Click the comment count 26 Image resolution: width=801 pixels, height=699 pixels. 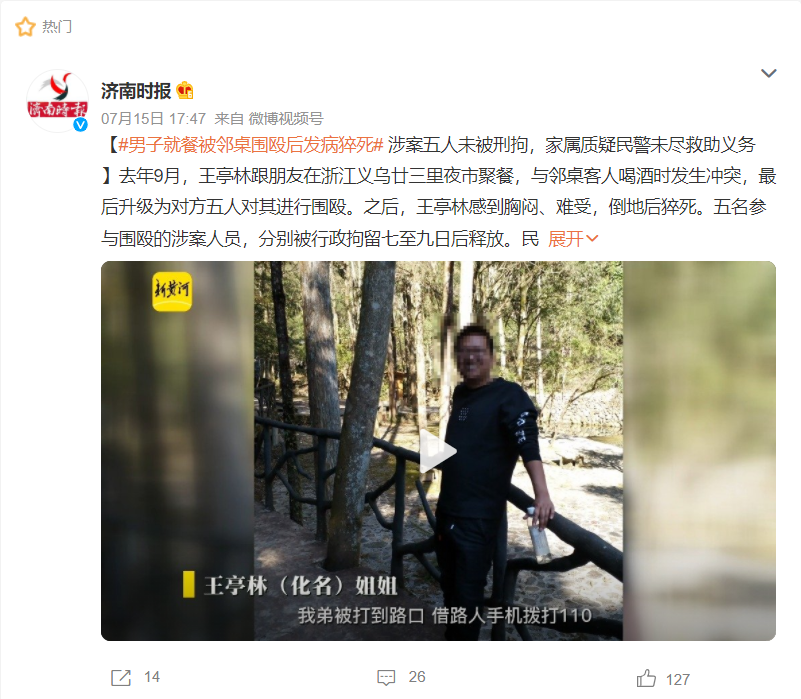click(417, 677)
